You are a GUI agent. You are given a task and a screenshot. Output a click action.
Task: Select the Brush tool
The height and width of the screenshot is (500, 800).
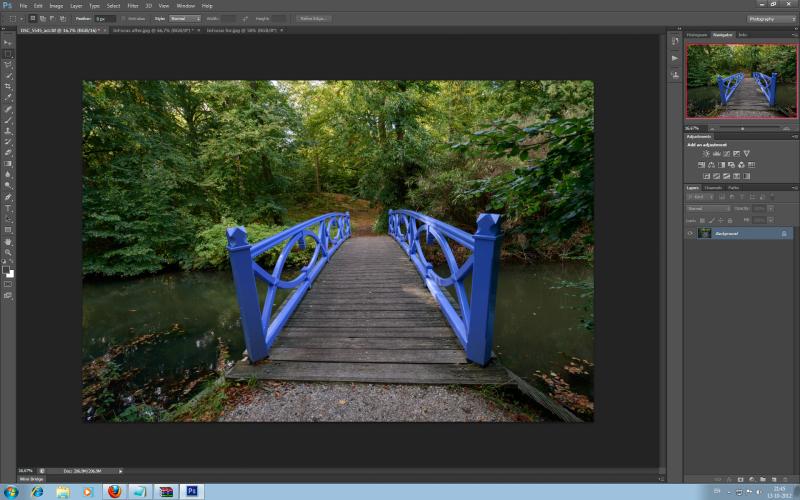click(8, 120)
